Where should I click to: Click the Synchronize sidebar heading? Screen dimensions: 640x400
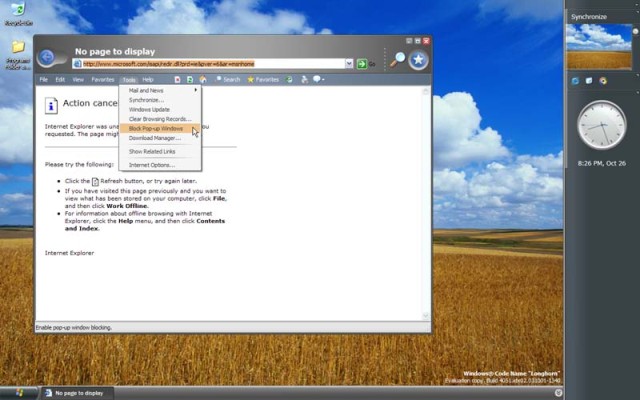click(x=589, y=17)
